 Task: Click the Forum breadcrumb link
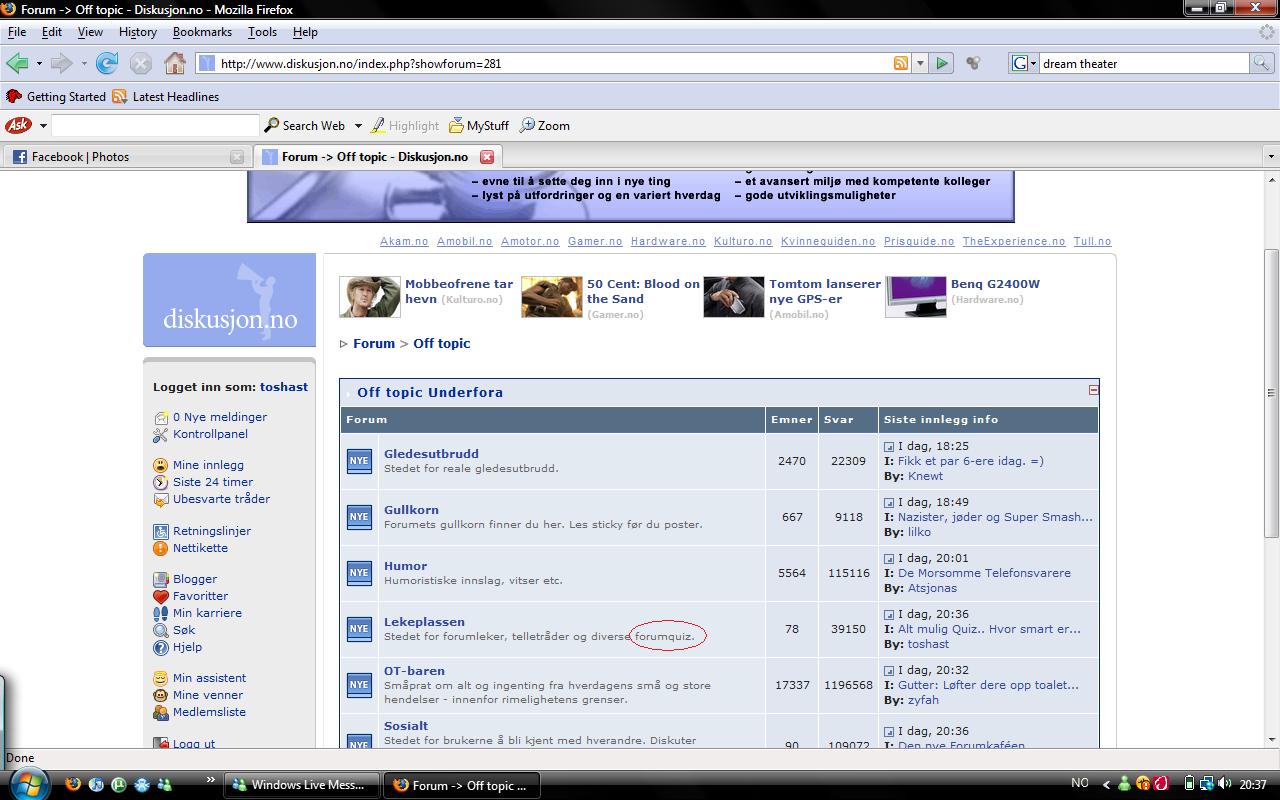pyautogui.click(x=374, y=343)
